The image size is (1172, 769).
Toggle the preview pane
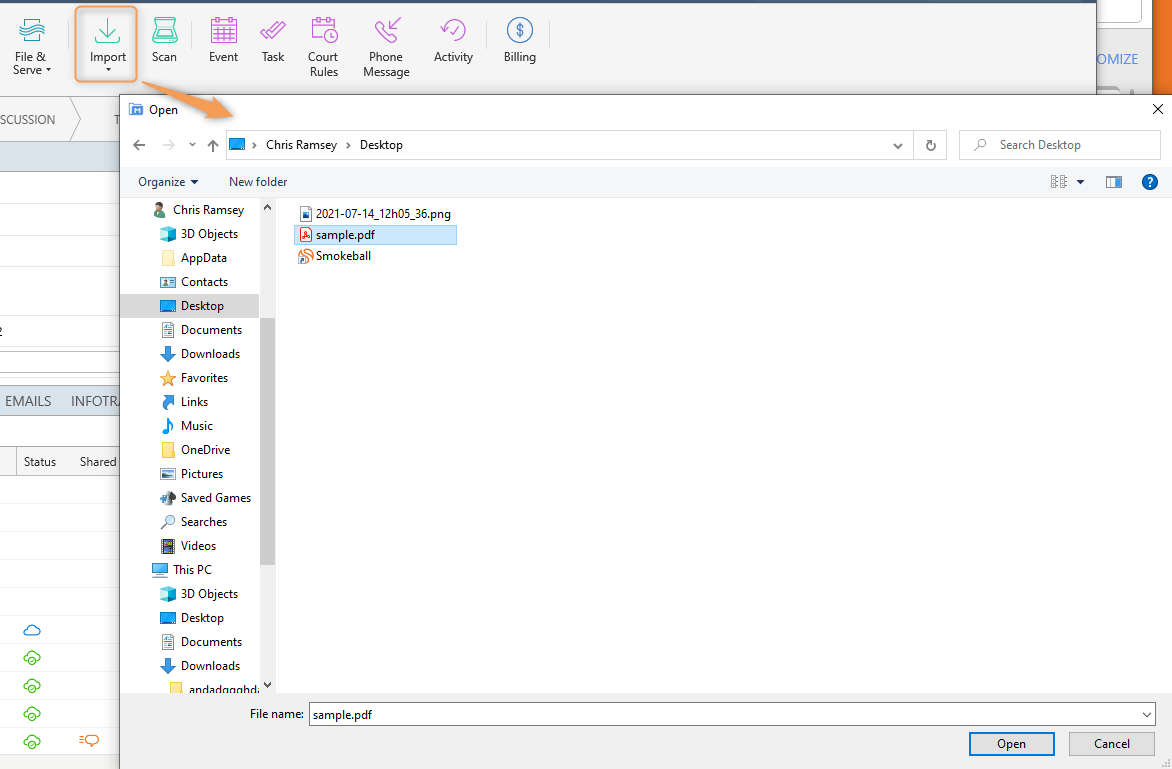pyautogui.click(x=1113, y=182)
